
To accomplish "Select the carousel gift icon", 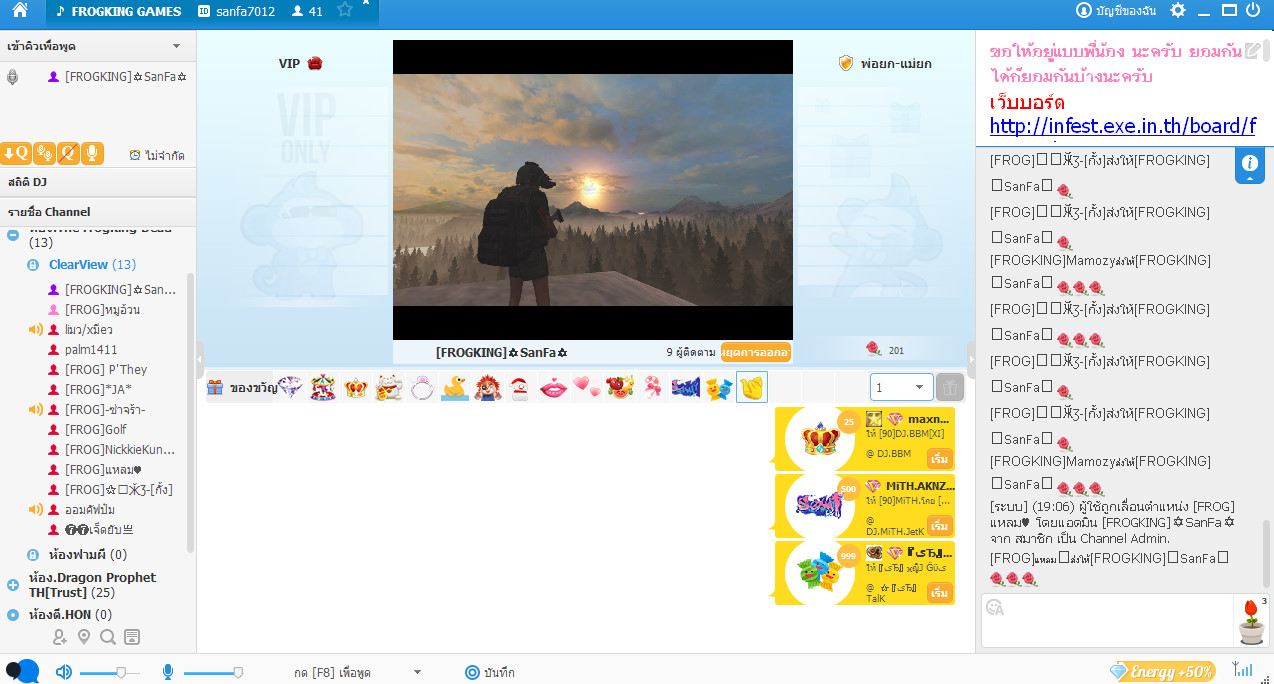I will pyautogui.click(x=323, y=387).
